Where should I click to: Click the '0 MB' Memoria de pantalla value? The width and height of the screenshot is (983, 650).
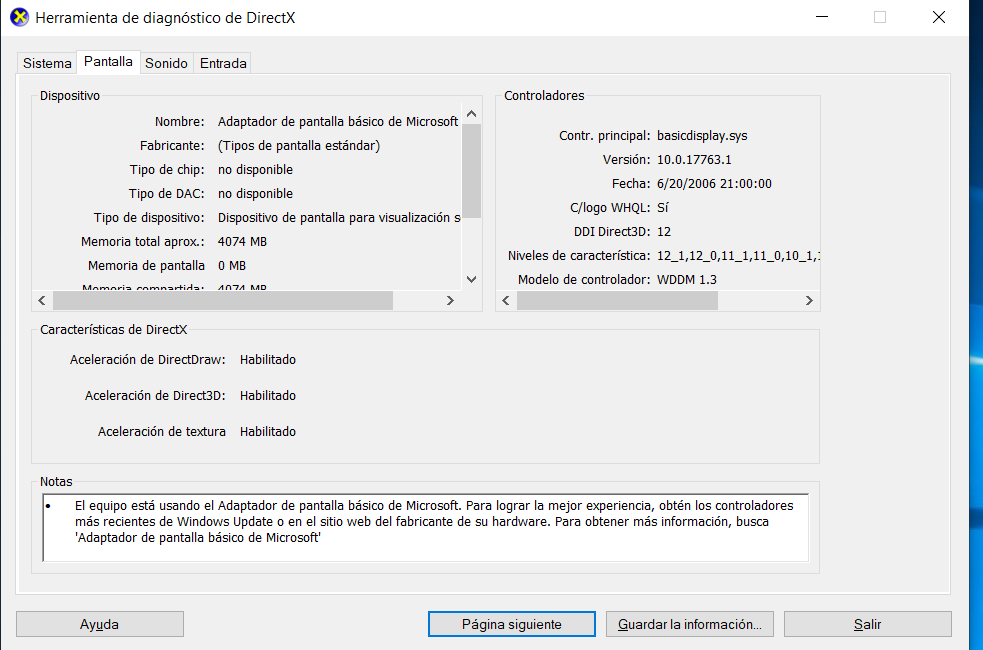coord(231,266)
